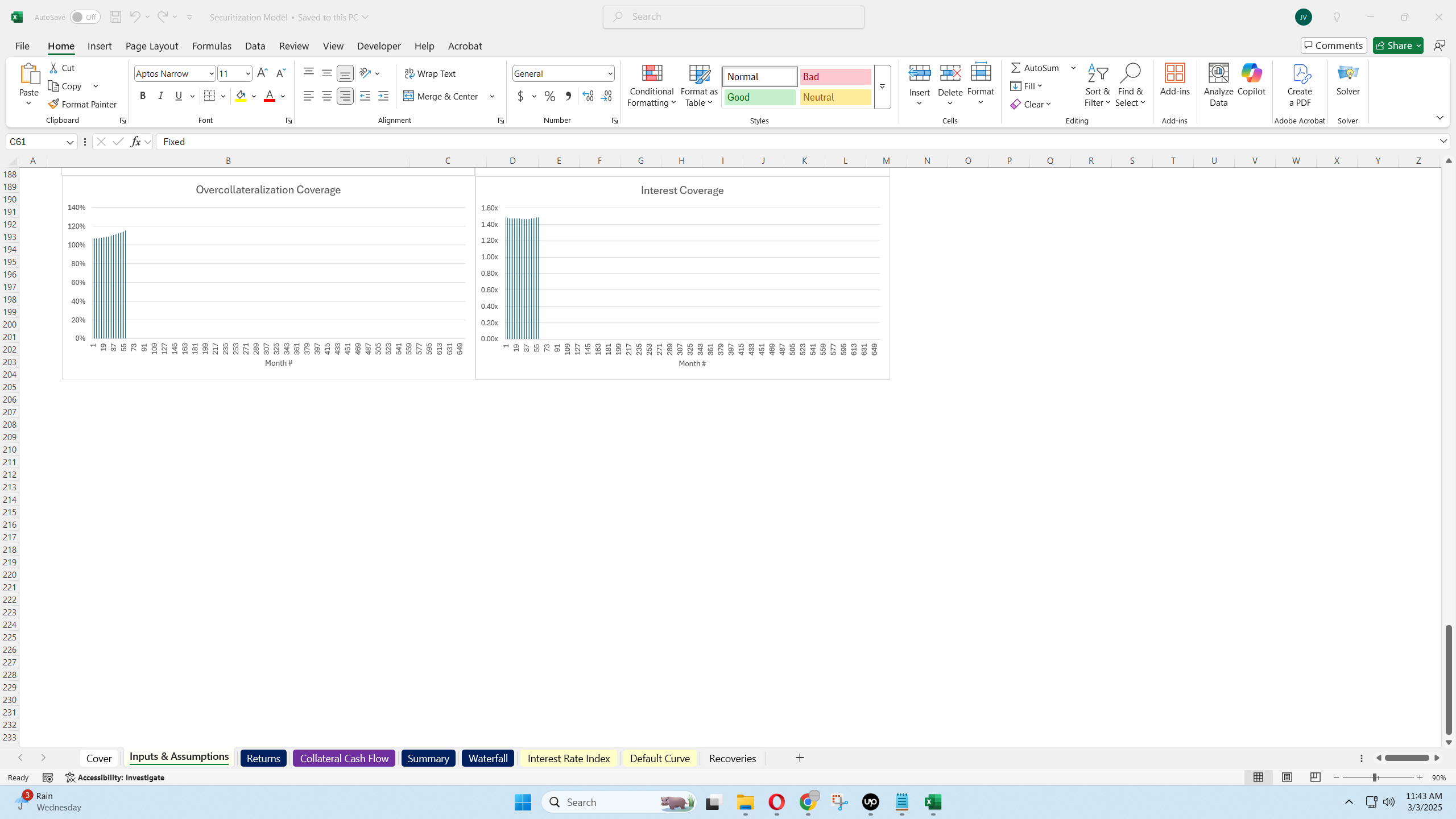Open the Developer ribbon tab
Image resolution: width=1456 pixels, height=819 pixels.
click(x=379, y=46)
